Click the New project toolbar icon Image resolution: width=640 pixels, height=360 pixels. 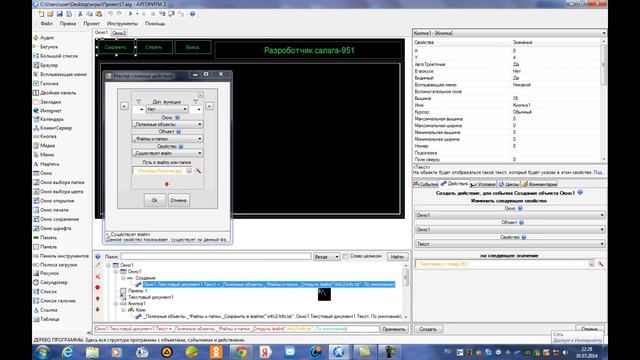[x=41, y=14]
